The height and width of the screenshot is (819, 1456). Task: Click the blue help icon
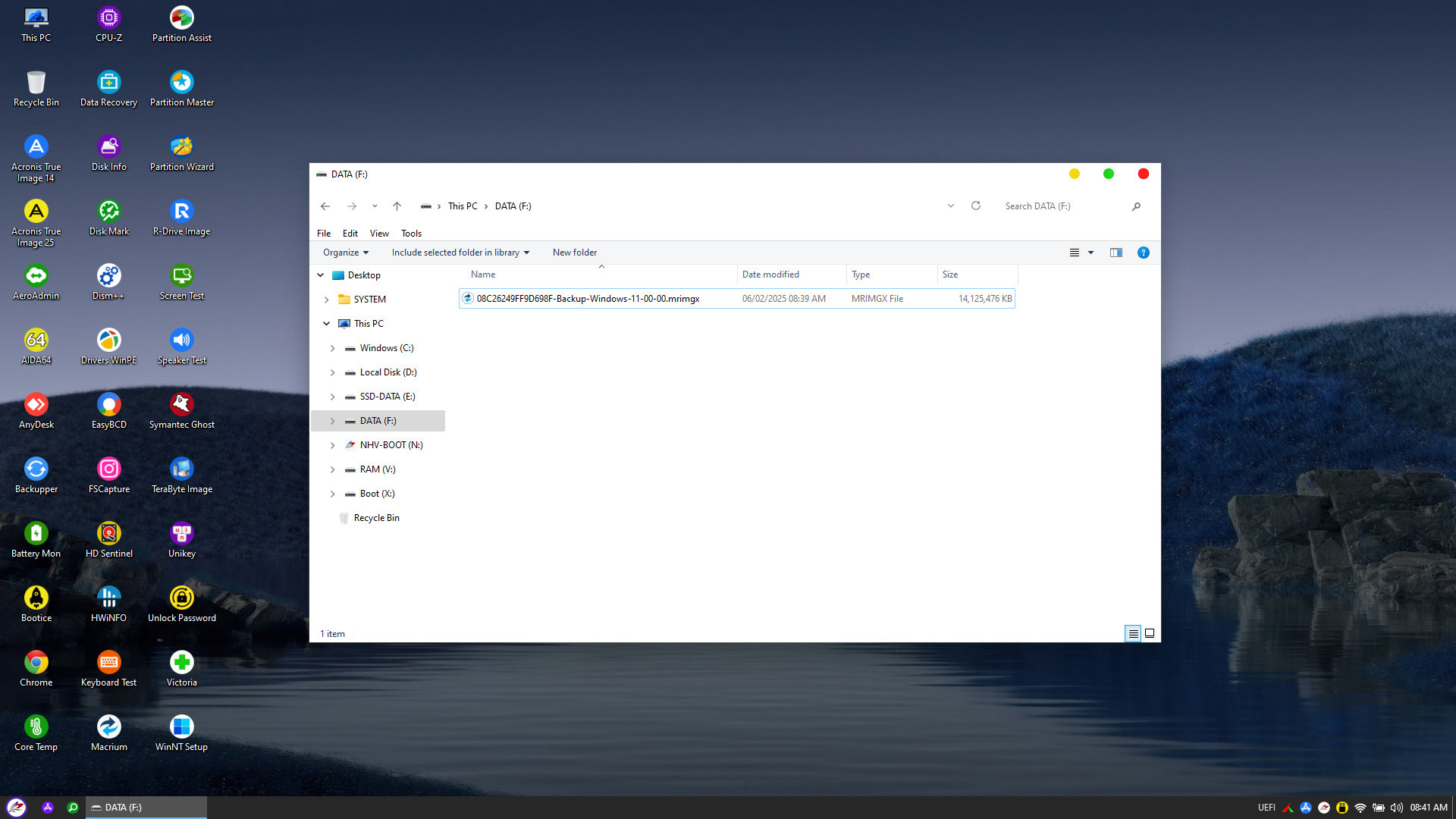[x=1143, y=253]
